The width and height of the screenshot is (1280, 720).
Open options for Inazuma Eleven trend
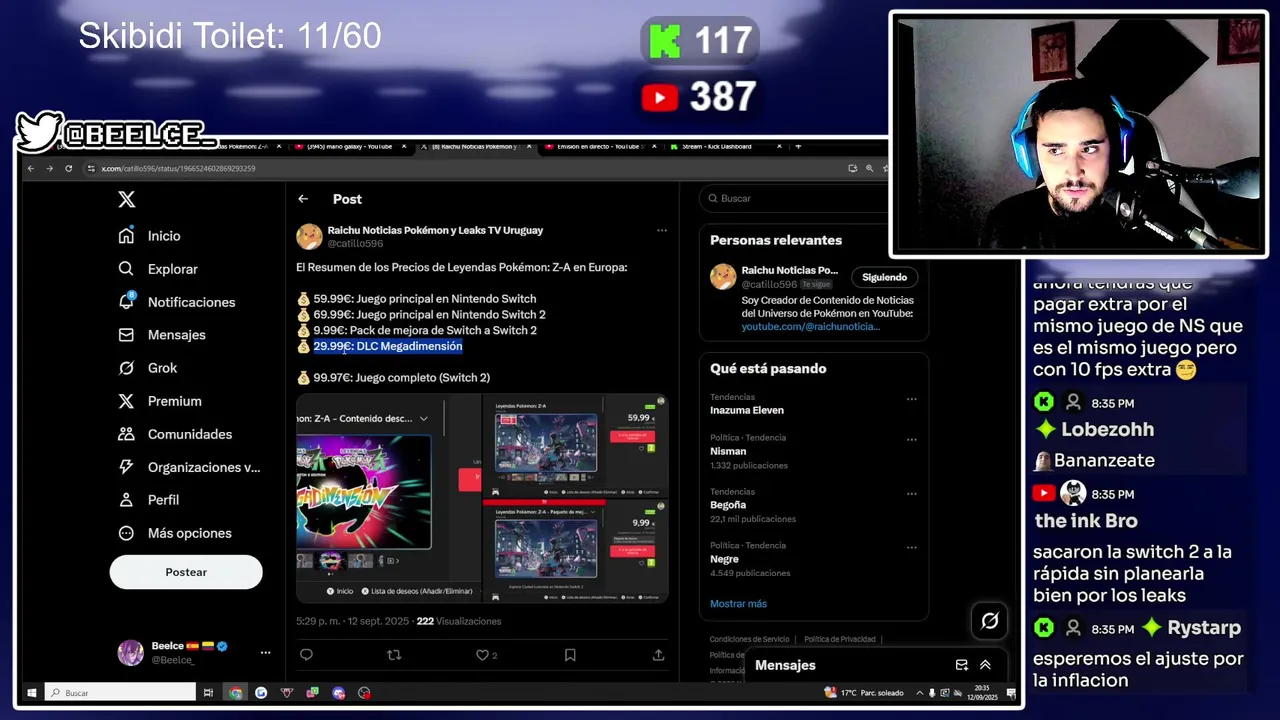[x=911, y=399]
